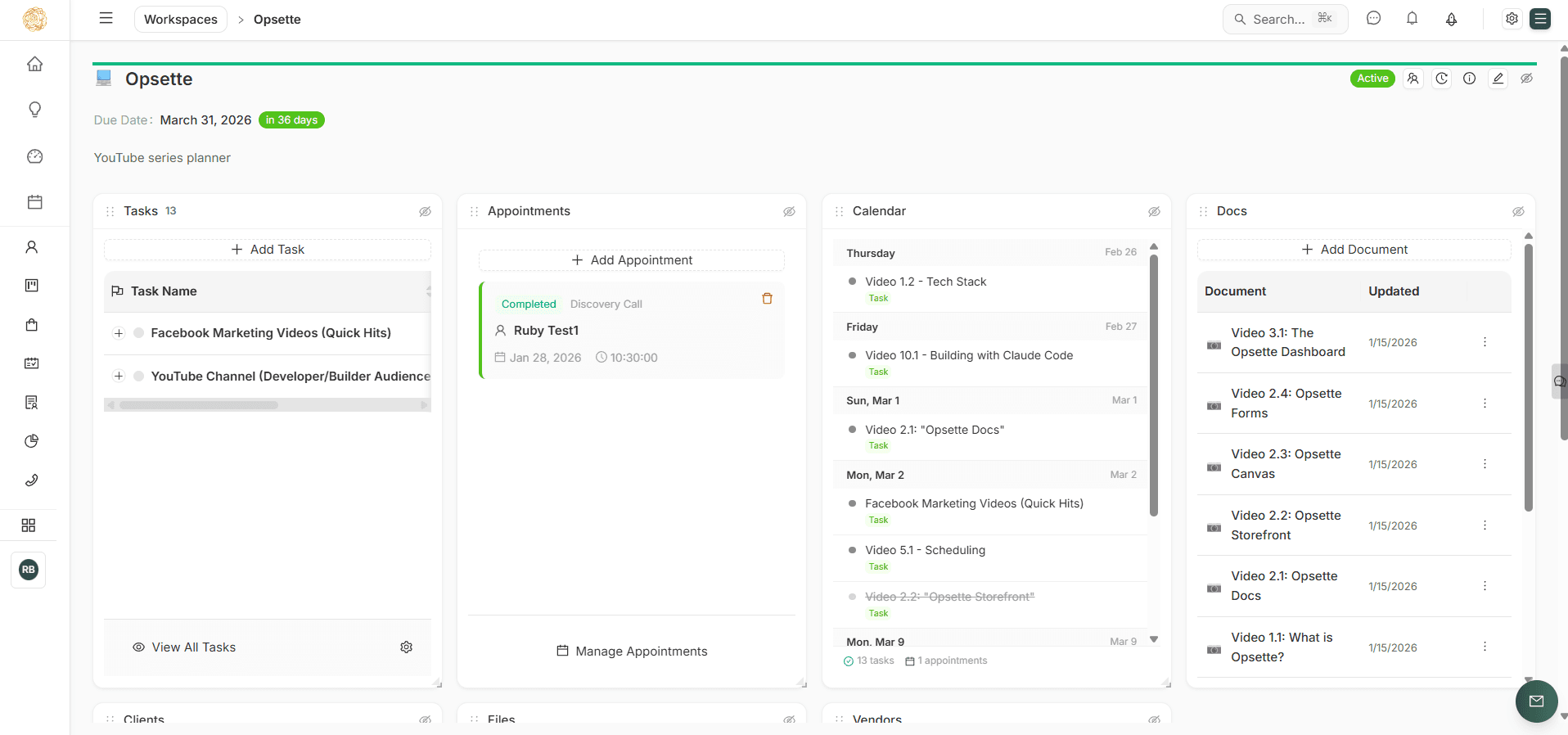Open the settings gear in top bar
The width and height of the screenshot is (1568, 735).
[1512, 19]
